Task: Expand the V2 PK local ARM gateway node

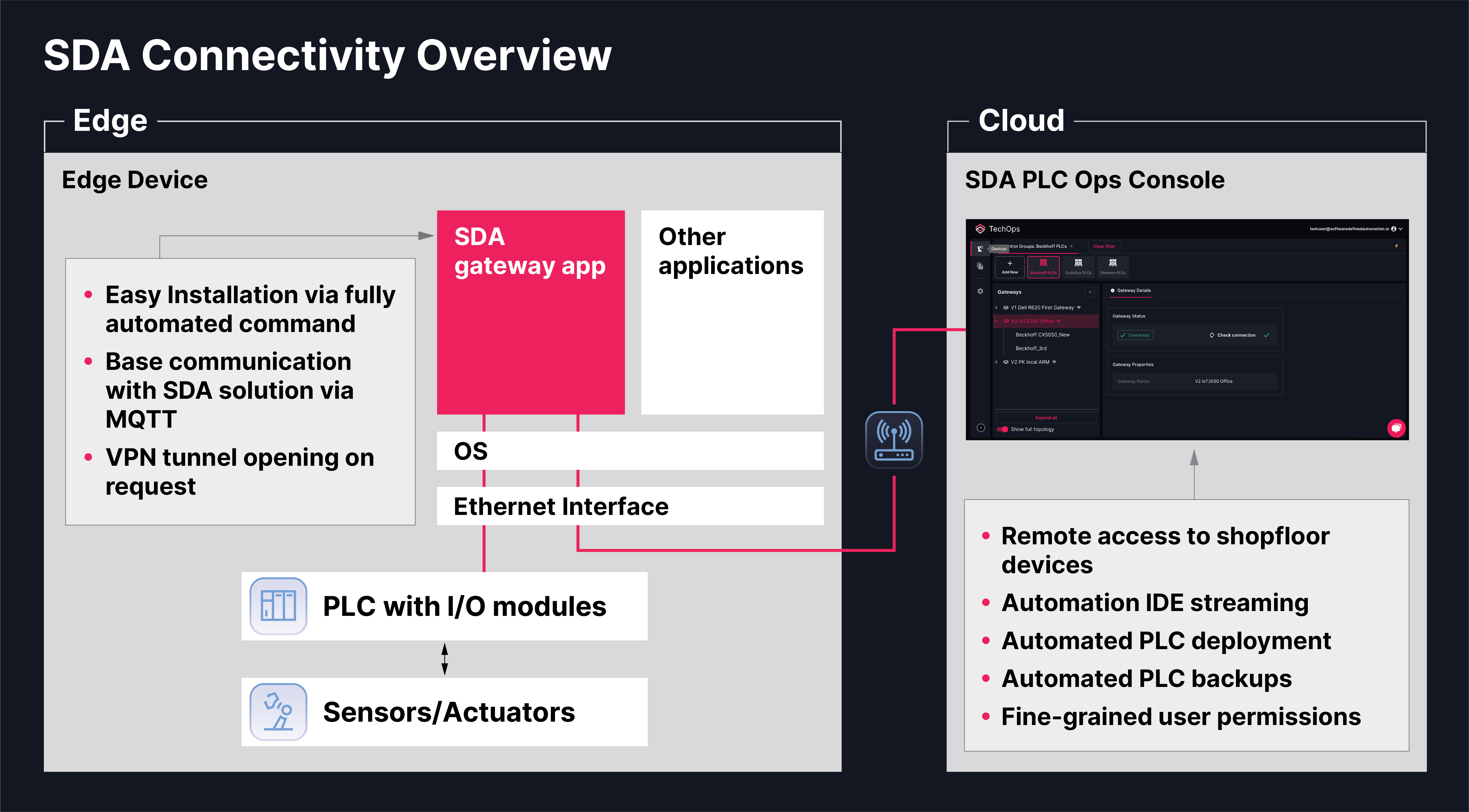Action: coord(996,362)
